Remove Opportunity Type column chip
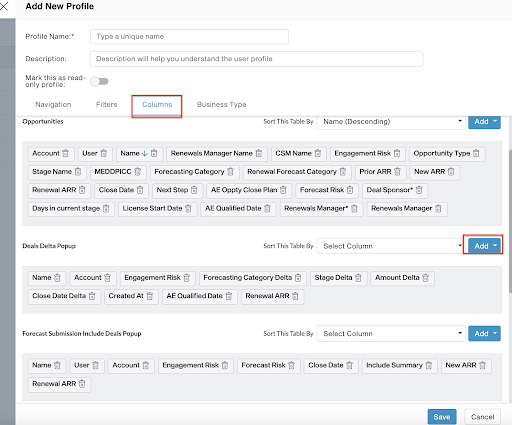The height and width of the screenshot is (425, 512). pyautogui.click(x=476, y=153)
